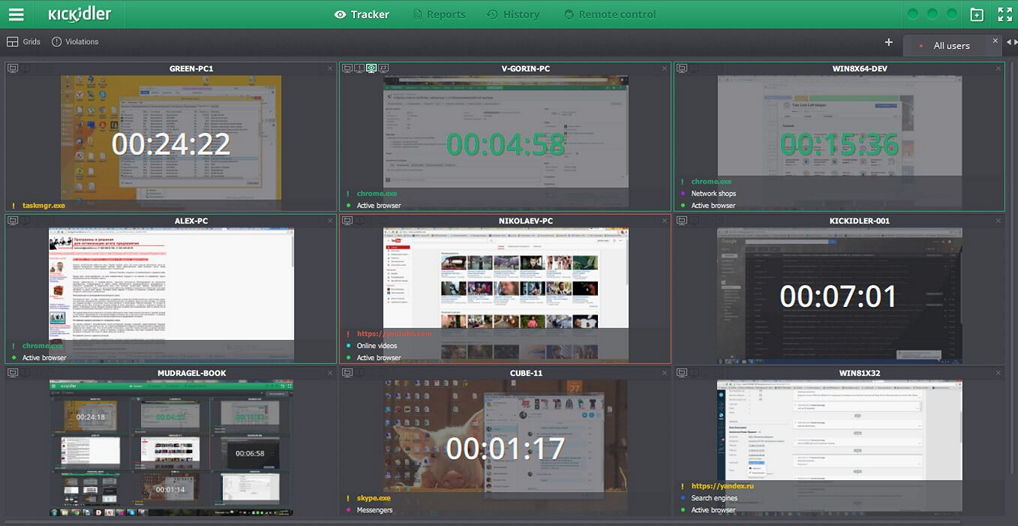The height and width of the screenshot is (526, 1018).
Task: Close the All users tab
Action: (995, 40)
